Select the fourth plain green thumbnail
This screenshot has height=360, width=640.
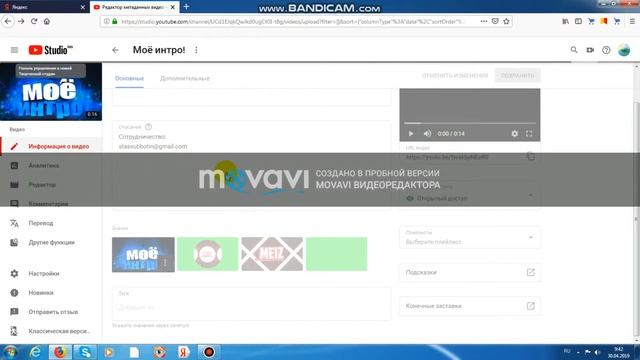(336, 254)
